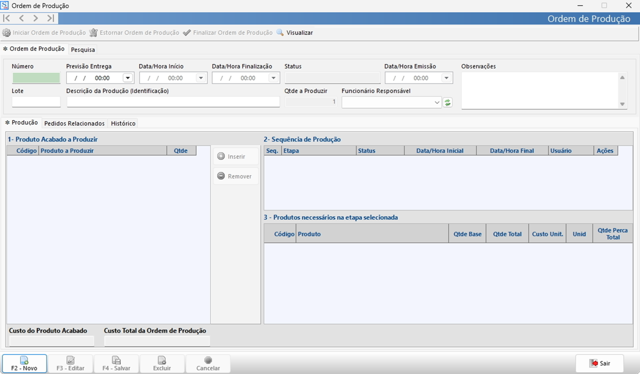Minimize the Ordem de Produção window

click(x=580, y=5)
